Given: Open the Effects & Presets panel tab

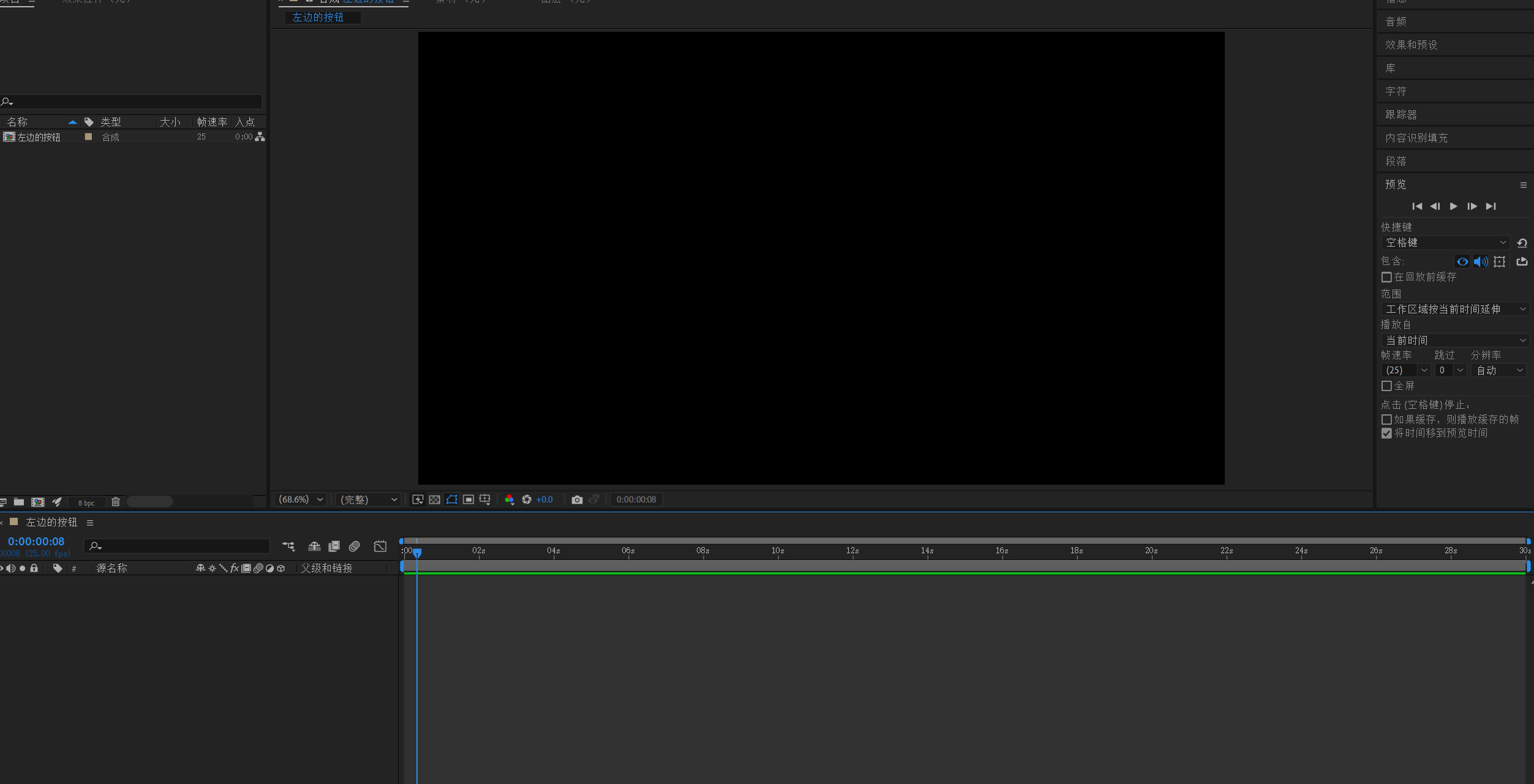Looking at the screenshot, I should point(1411,45).
